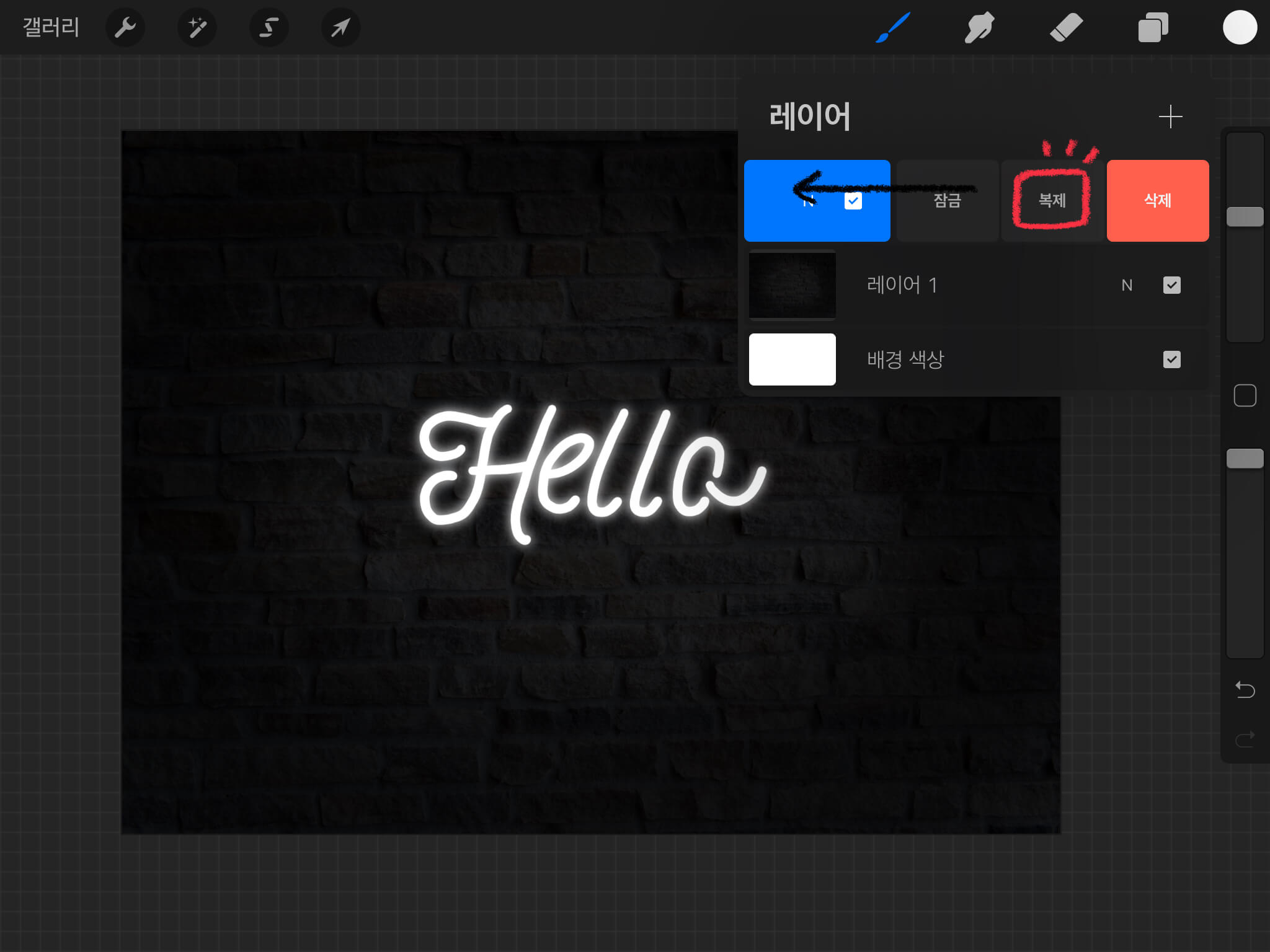Activate the Transform arrow tool
The height and width of the screenshot is (952, 1270).
[x=340, y=27]
